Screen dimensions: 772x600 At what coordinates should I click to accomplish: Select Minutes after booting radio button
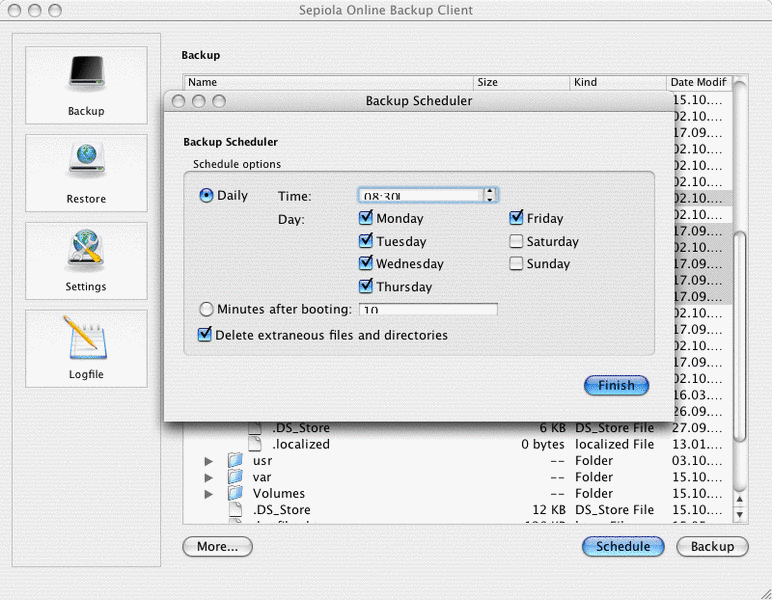(x=206, y=309)
